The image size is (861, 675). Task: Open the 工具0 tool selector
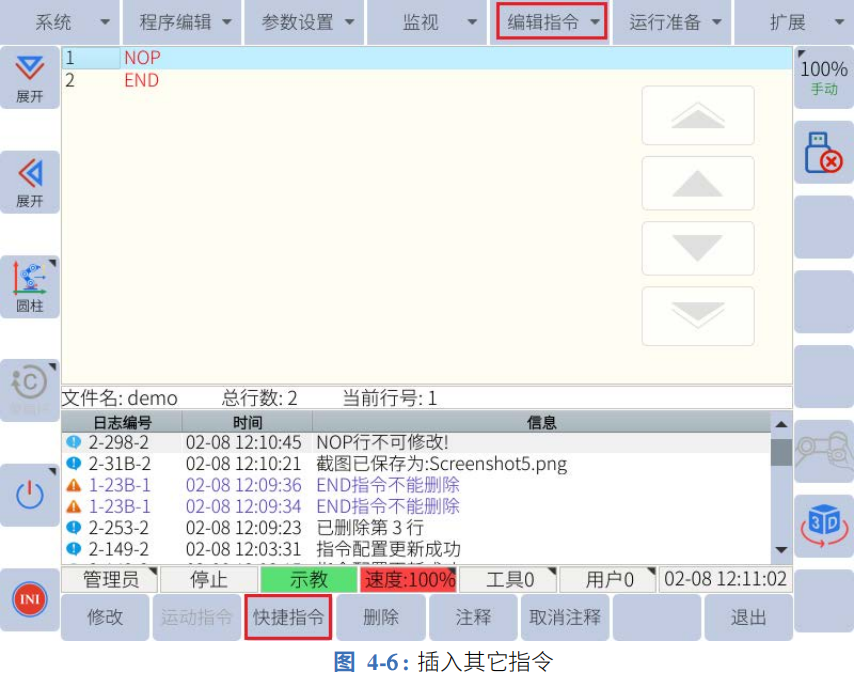[x=510, y=579]
